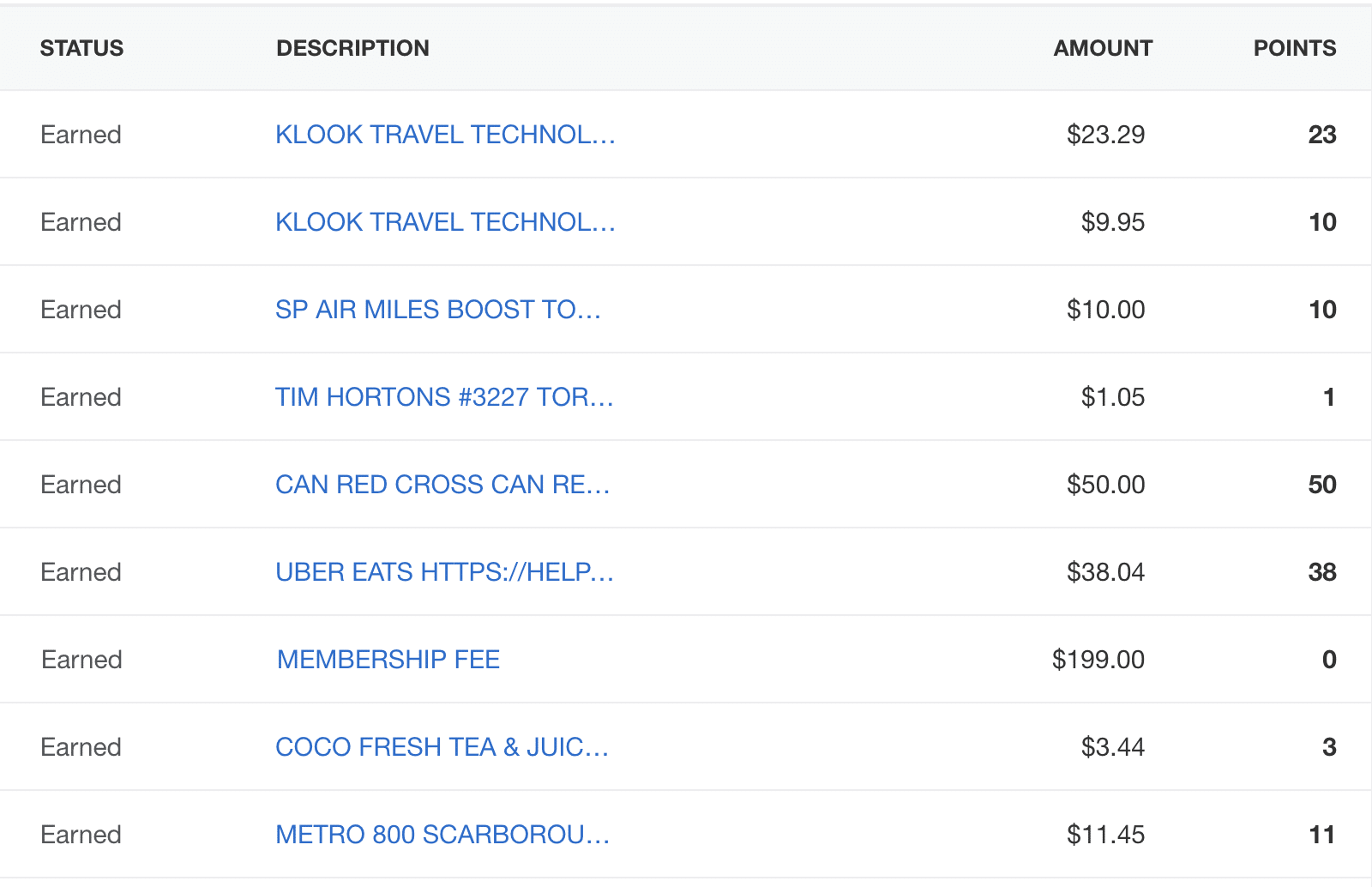Image resolution: width=1372 pixels, height=887 pixels.
Task: Click the 0 points value for Membership Fee
Action: point(1328,660)
